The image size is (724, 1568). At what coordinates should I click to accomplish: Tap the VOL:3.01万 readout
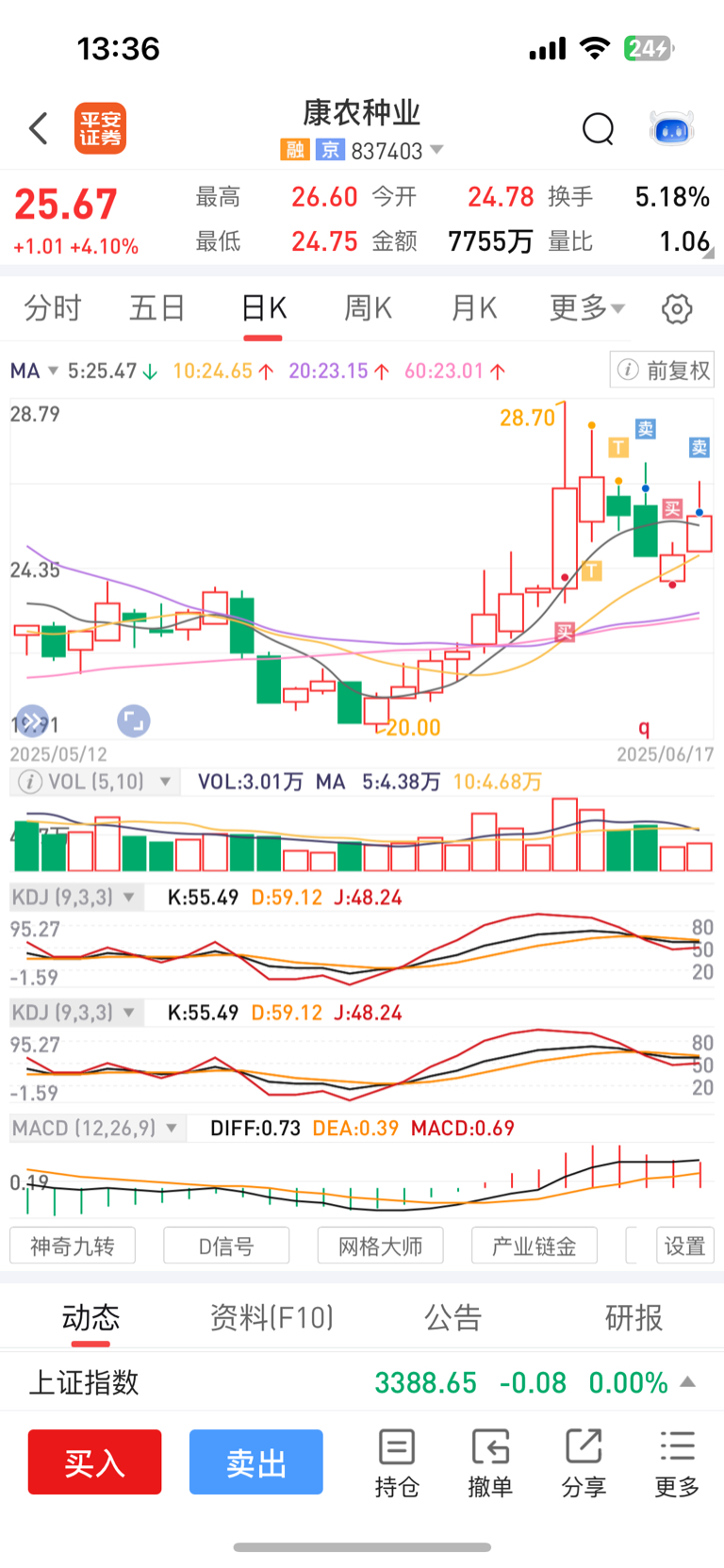250,782
